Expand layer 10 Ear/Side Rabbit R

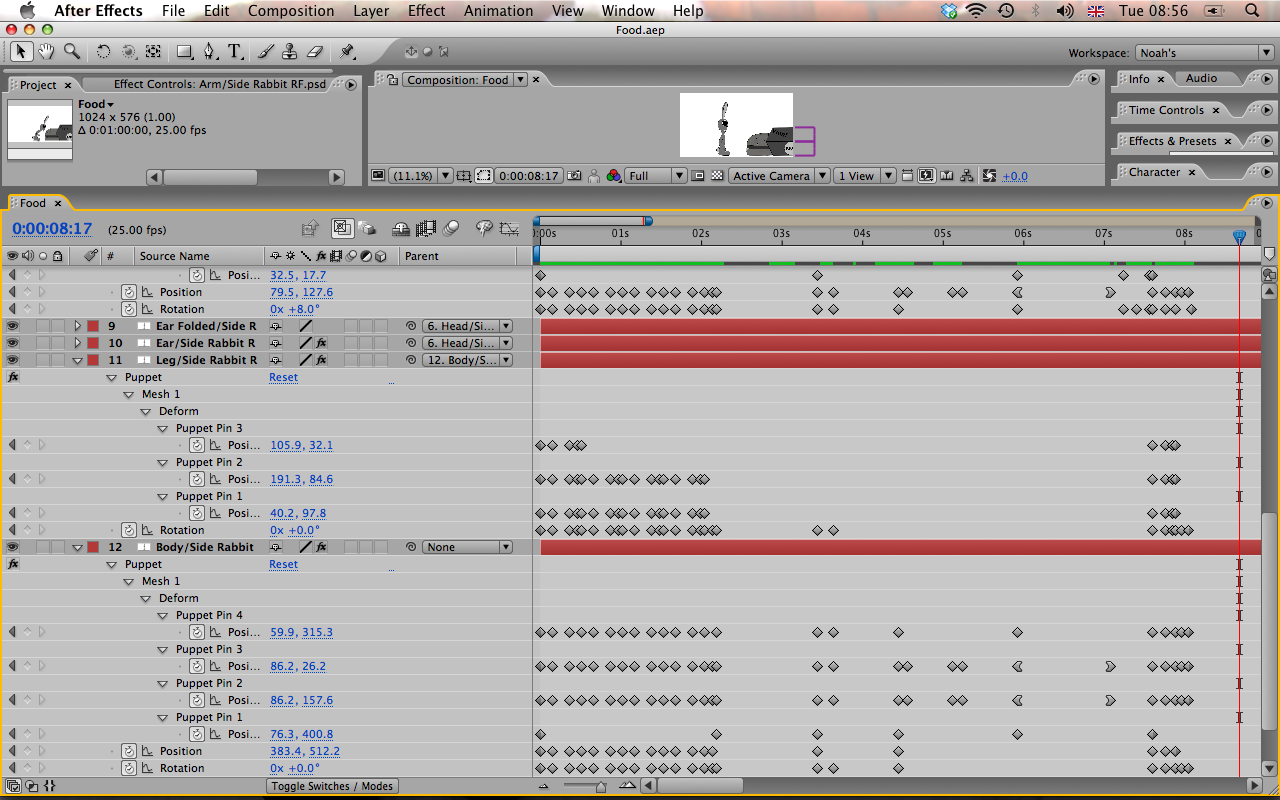77,343
